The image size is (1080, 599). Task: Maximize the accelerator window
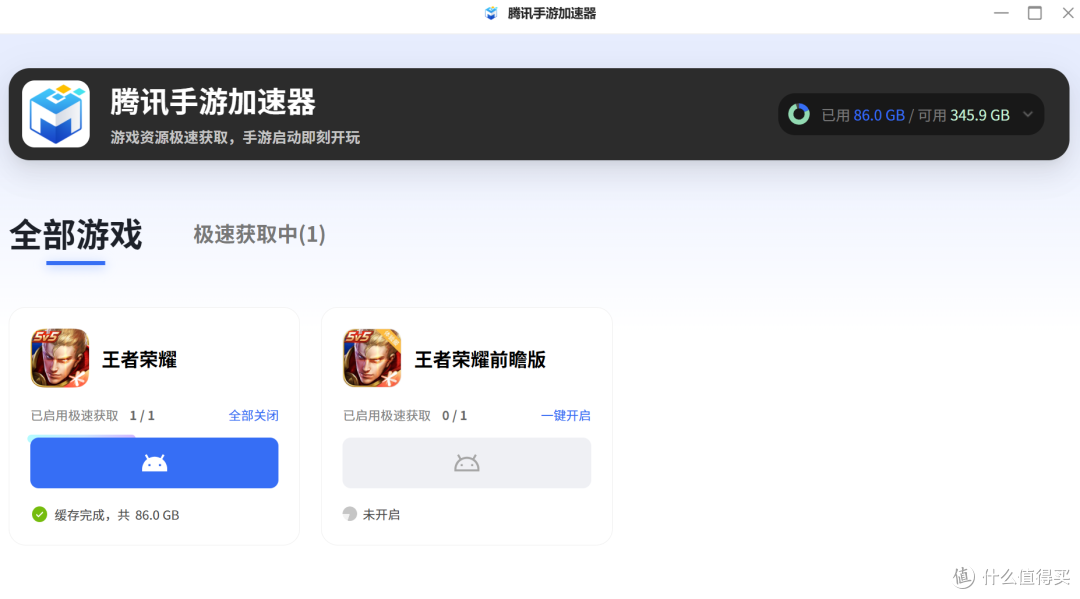coord(1035,13)
